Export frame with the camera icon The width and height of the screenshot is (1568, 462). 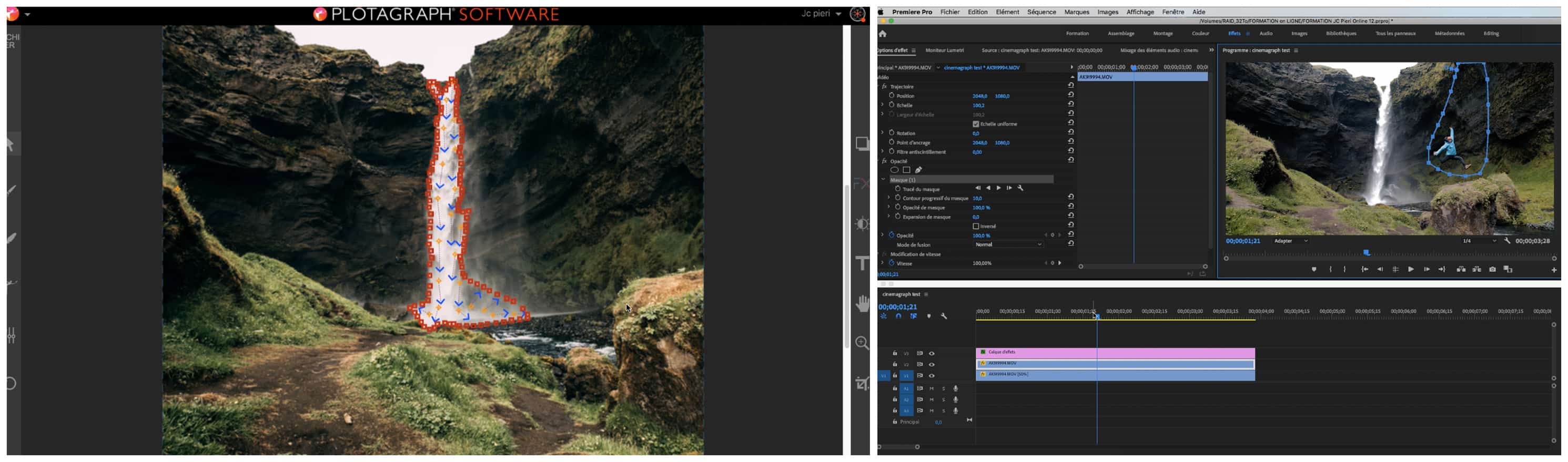(x=1493, y=269)
